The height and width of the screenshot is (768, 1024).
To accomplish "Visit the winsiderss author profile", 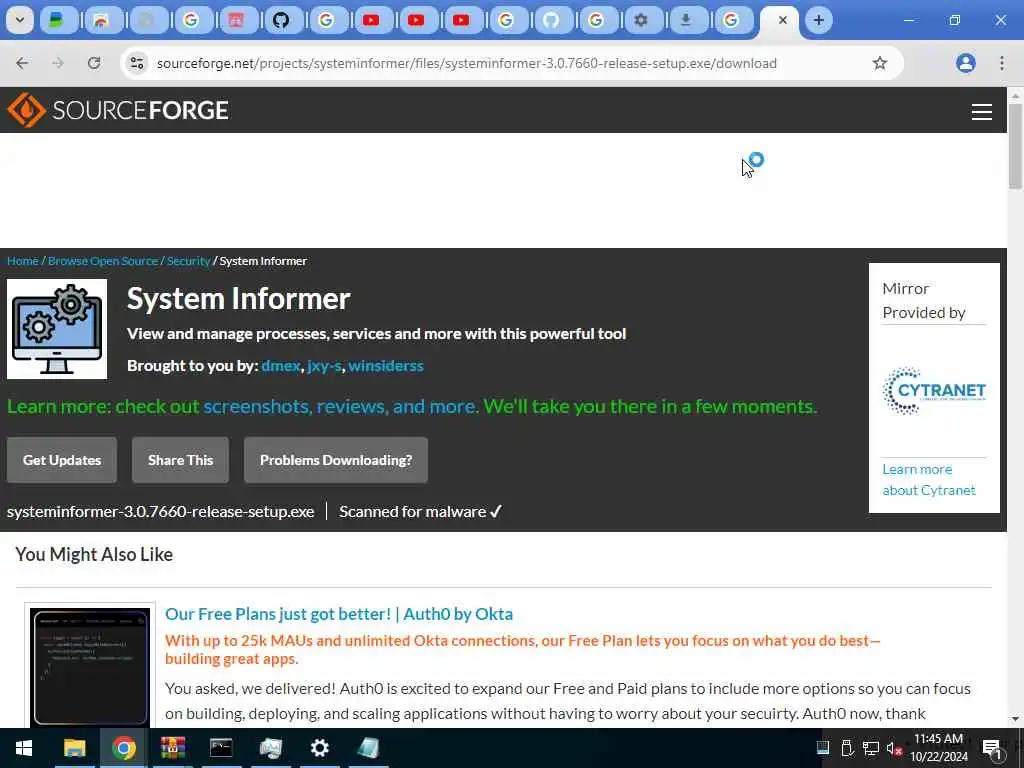I will 386,366.
